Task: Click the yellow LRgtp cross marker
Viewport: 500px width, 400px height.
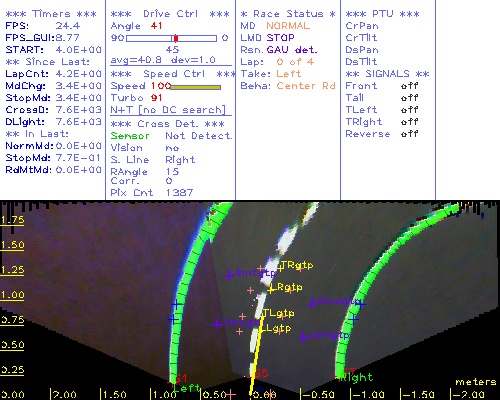Action: 271,290
